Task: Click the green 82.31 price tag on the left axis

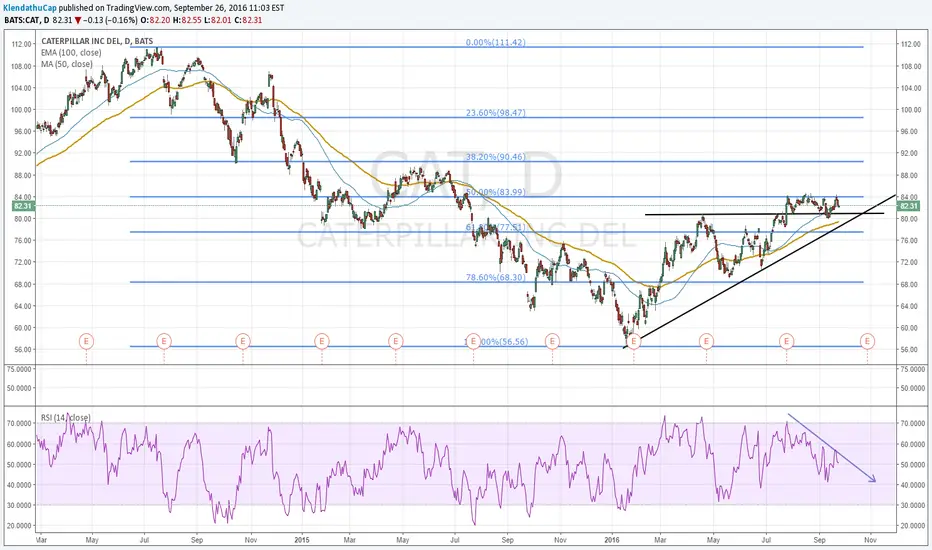Action: 24,206
